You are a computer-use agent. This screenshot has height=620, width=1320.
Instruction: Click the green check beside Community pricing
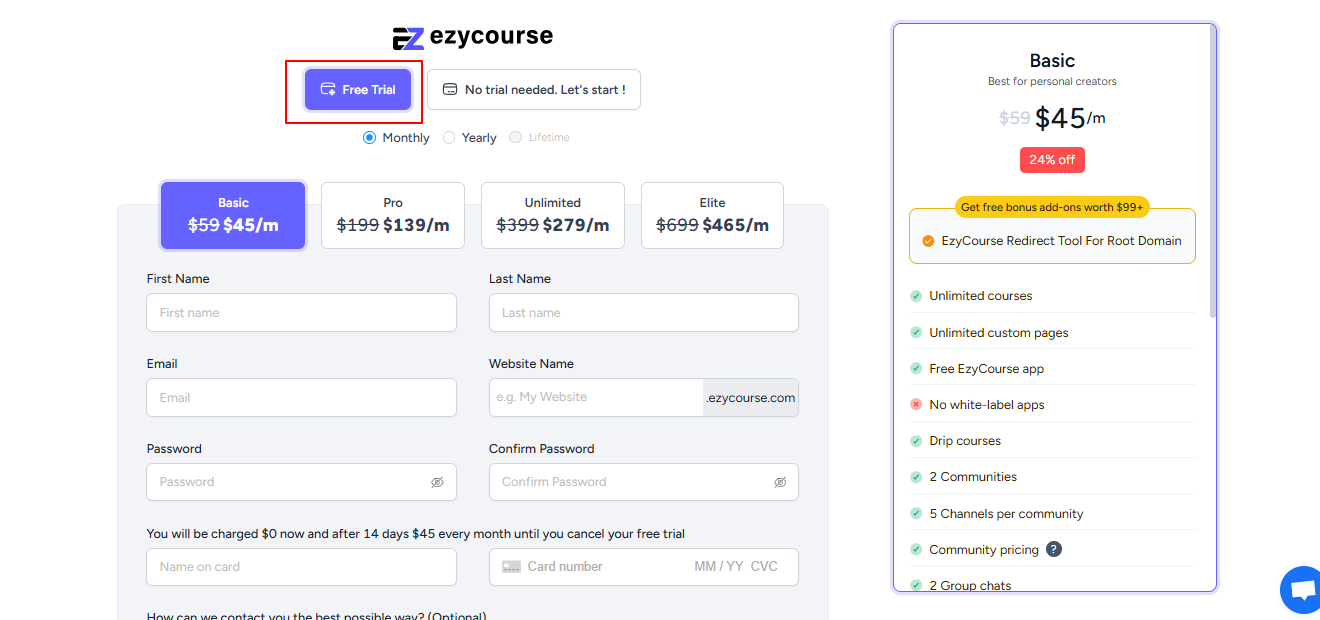tap(916, 550)
